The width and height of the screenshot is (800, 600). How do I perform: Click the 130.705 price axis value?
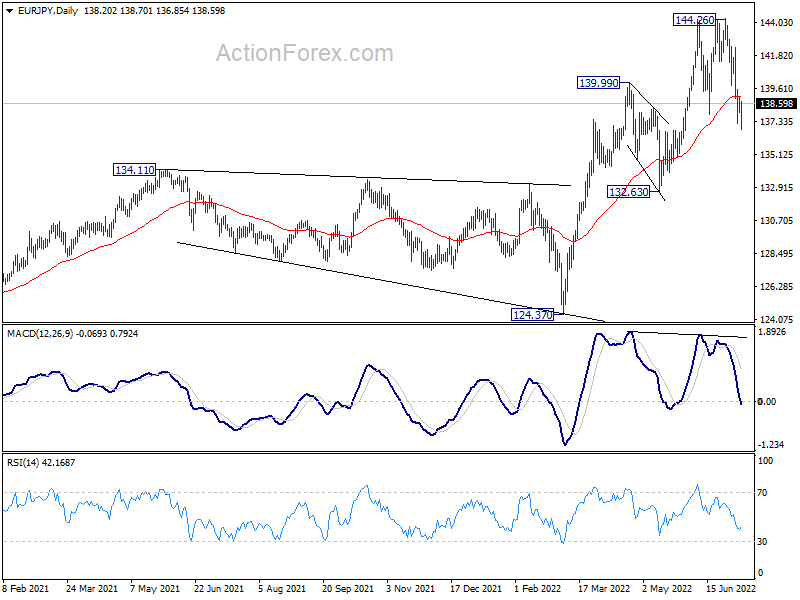pos(777,221)
